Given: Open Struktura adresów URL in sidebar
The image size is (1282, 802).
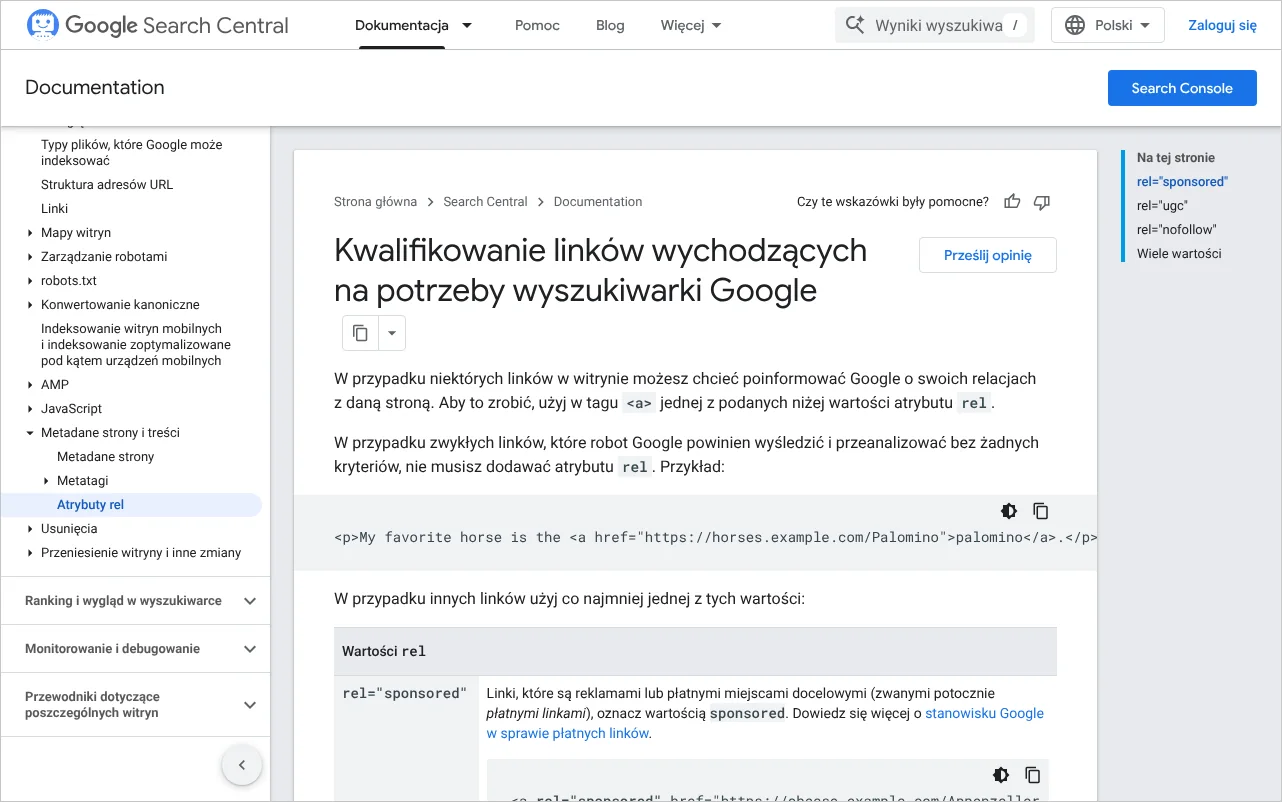Looking at the screenshot, I should click(x=107, y=185).
